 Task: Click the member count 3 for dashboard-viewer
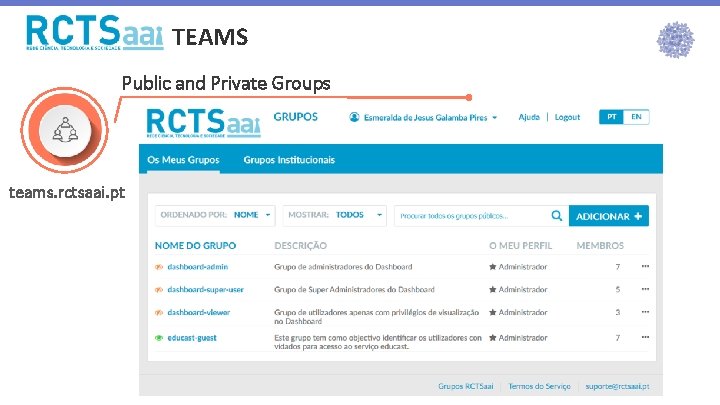pyautogui.click(x=618, y=312)
